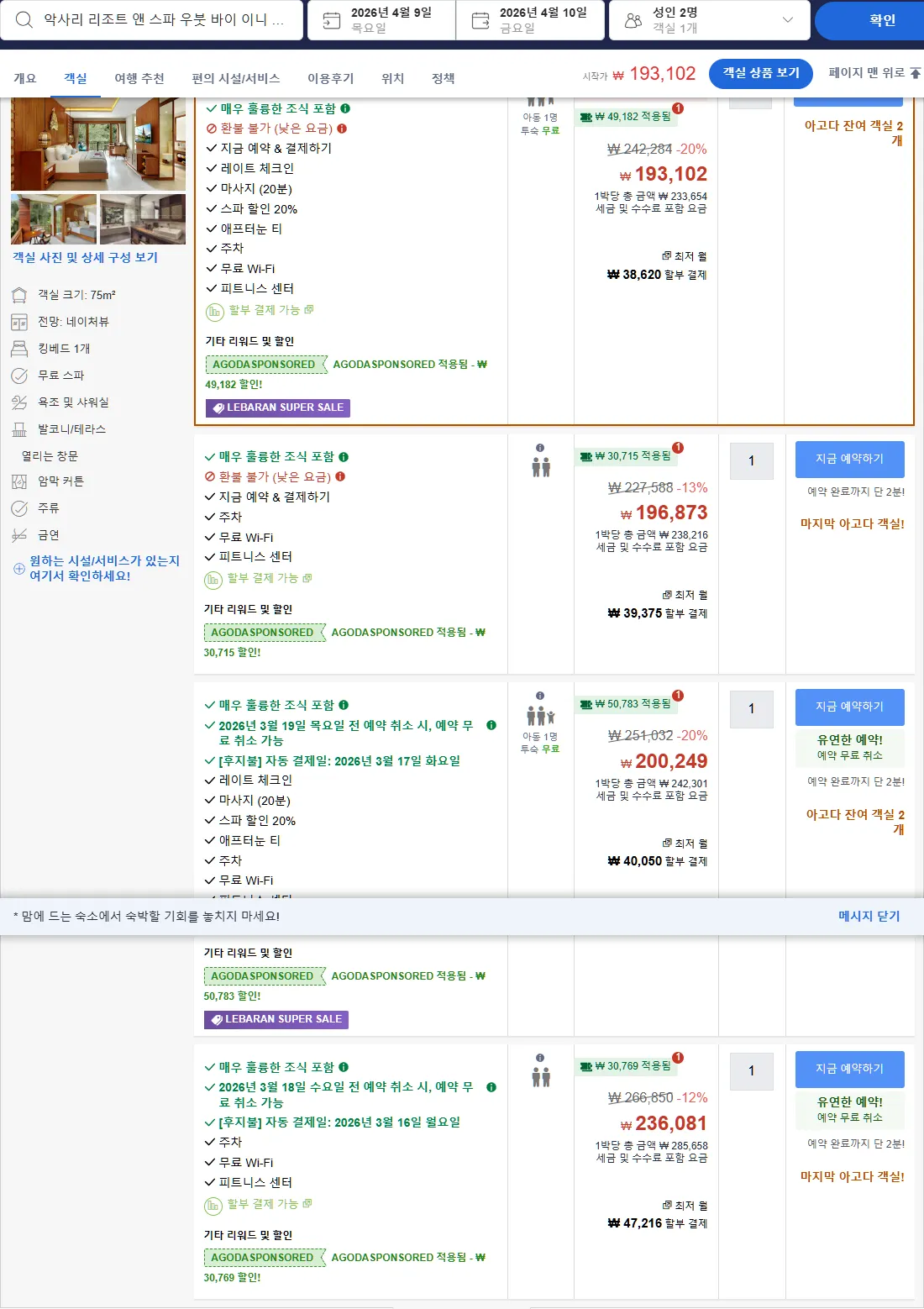Go to the 위치 tab
The width and height of the screenshot is (924, 1309).
(393, 78)
